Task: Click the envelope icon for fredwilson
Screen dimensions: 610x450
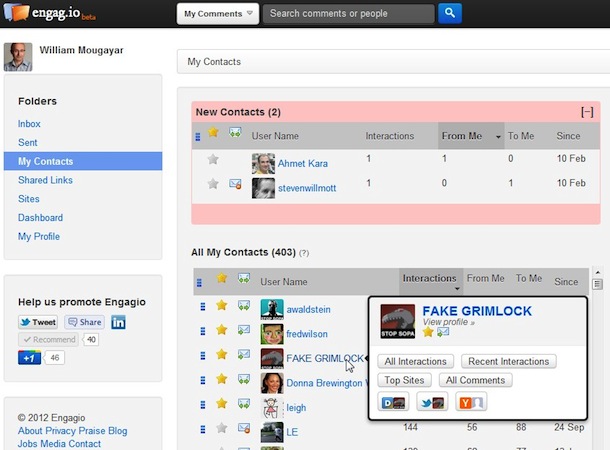Action: tap(244, 330)
